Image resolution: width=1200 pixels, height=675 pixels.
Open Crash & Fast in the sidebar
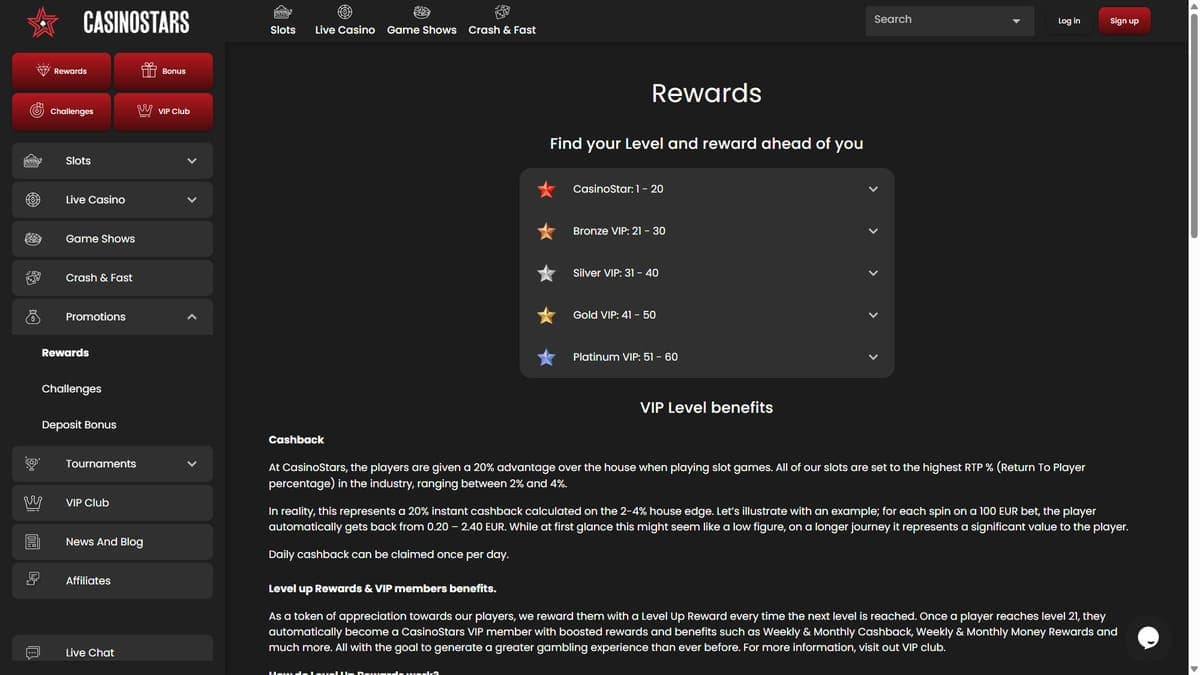point(112,277)
